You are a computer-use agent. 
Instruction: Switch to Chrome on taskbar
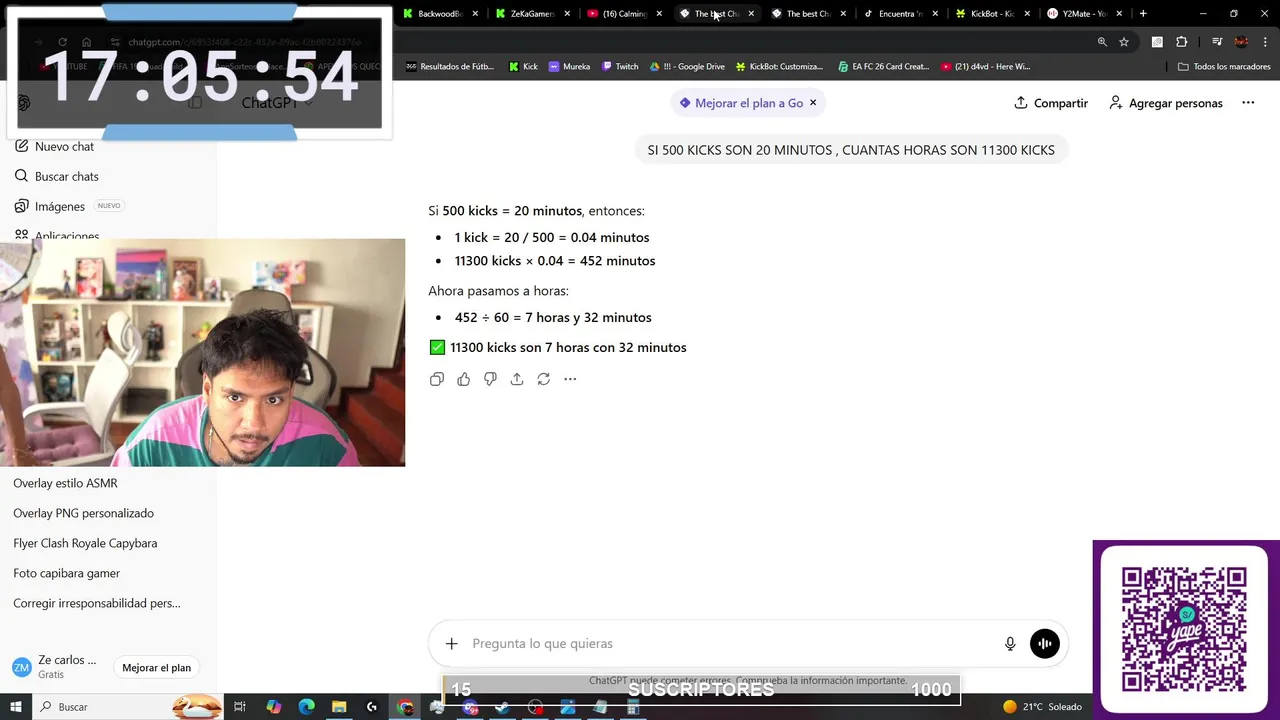tap(405, 707)
